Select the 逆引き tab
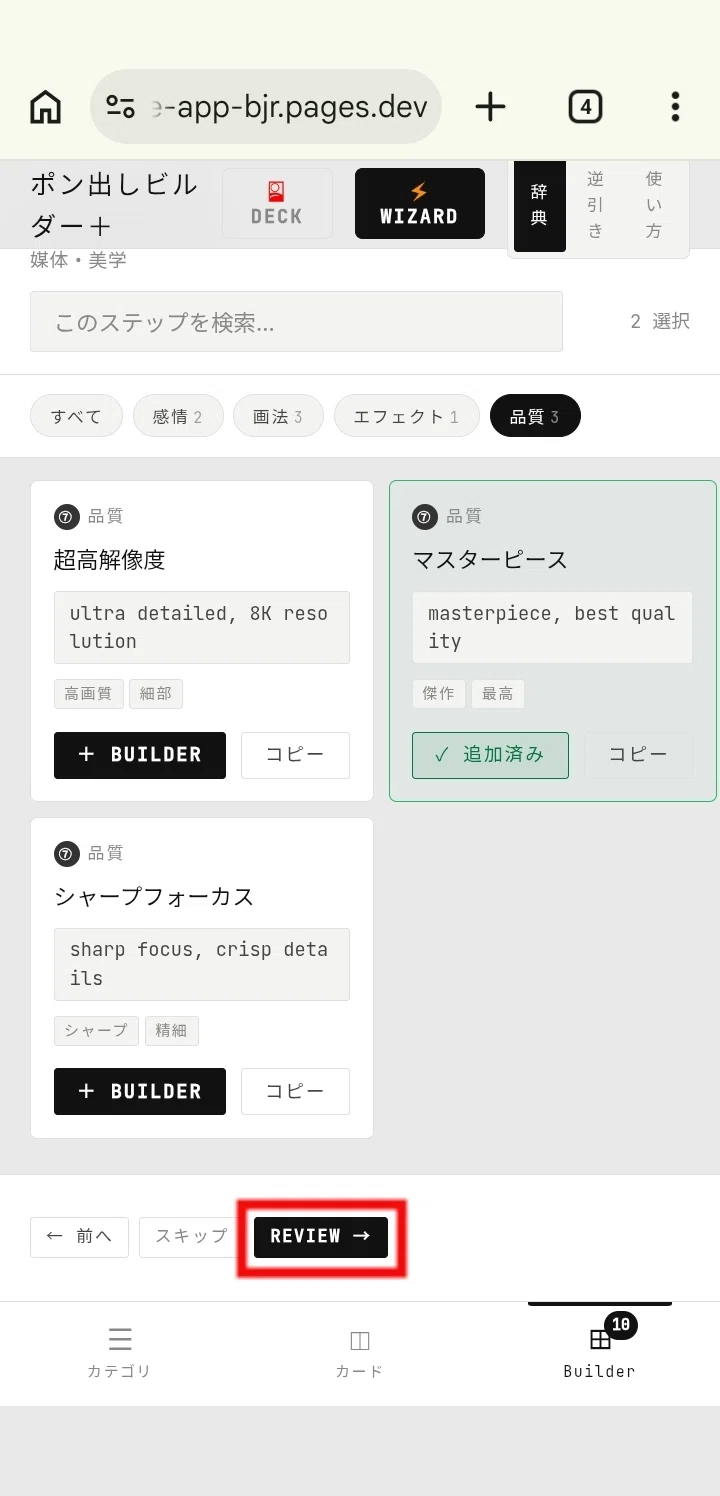The image size is (720, 1496). pos(596,205)
